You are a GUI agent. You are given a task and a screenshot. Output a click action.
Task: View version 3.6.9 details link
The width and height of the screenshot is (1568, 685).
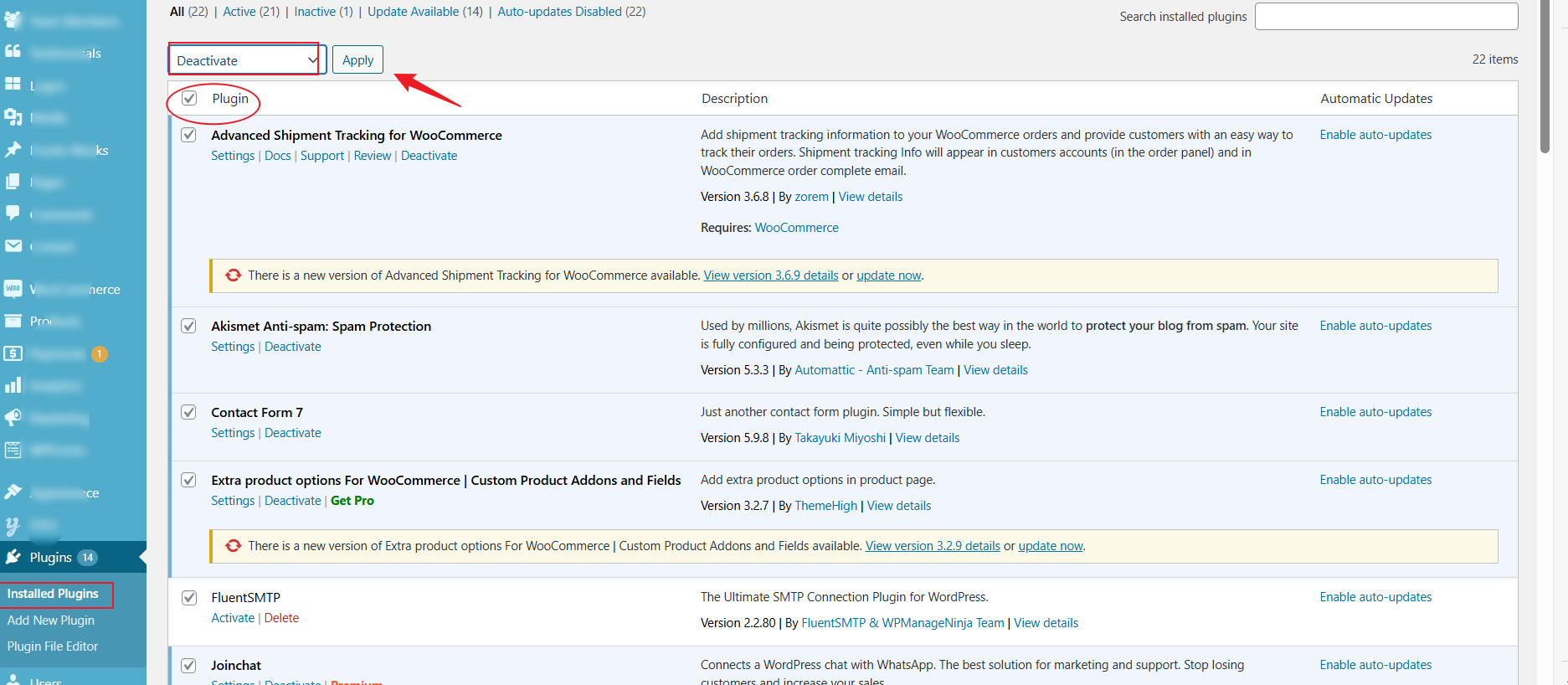tap(771, 276)
